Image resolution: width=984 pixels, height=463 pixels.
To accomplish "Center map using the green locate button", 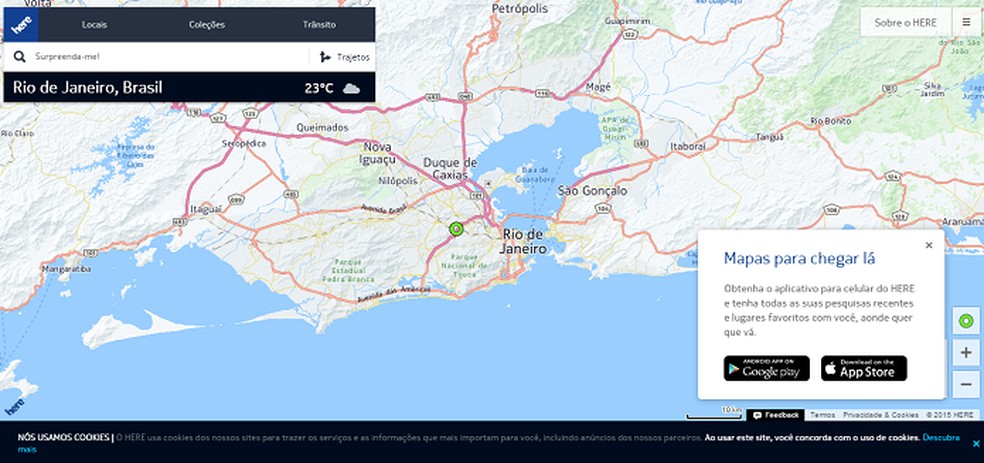I will pyautogui.click(x=966, y=321).
